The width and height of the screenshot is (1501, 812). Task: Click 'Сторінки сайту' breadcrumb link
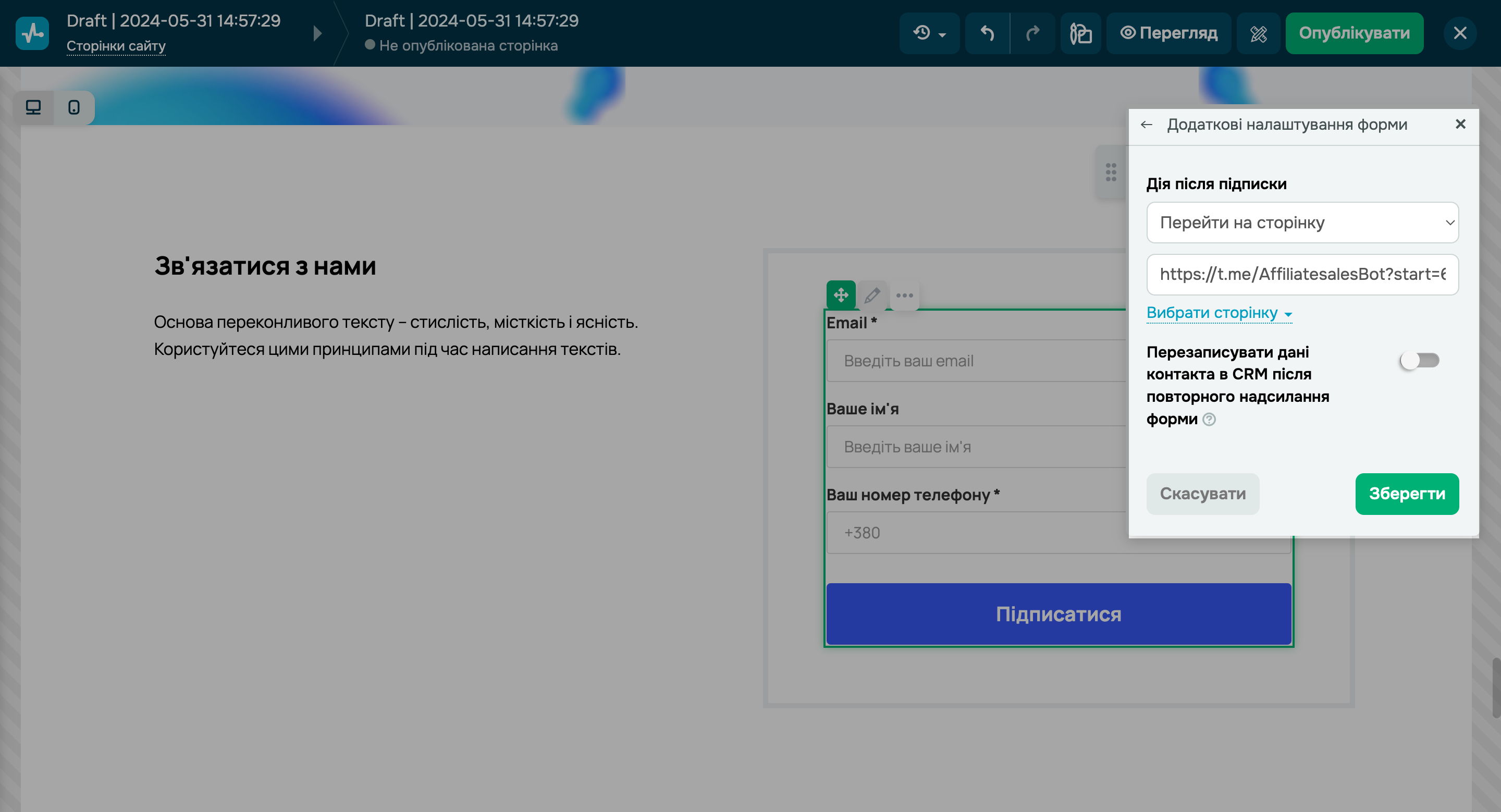coord(116,45)
